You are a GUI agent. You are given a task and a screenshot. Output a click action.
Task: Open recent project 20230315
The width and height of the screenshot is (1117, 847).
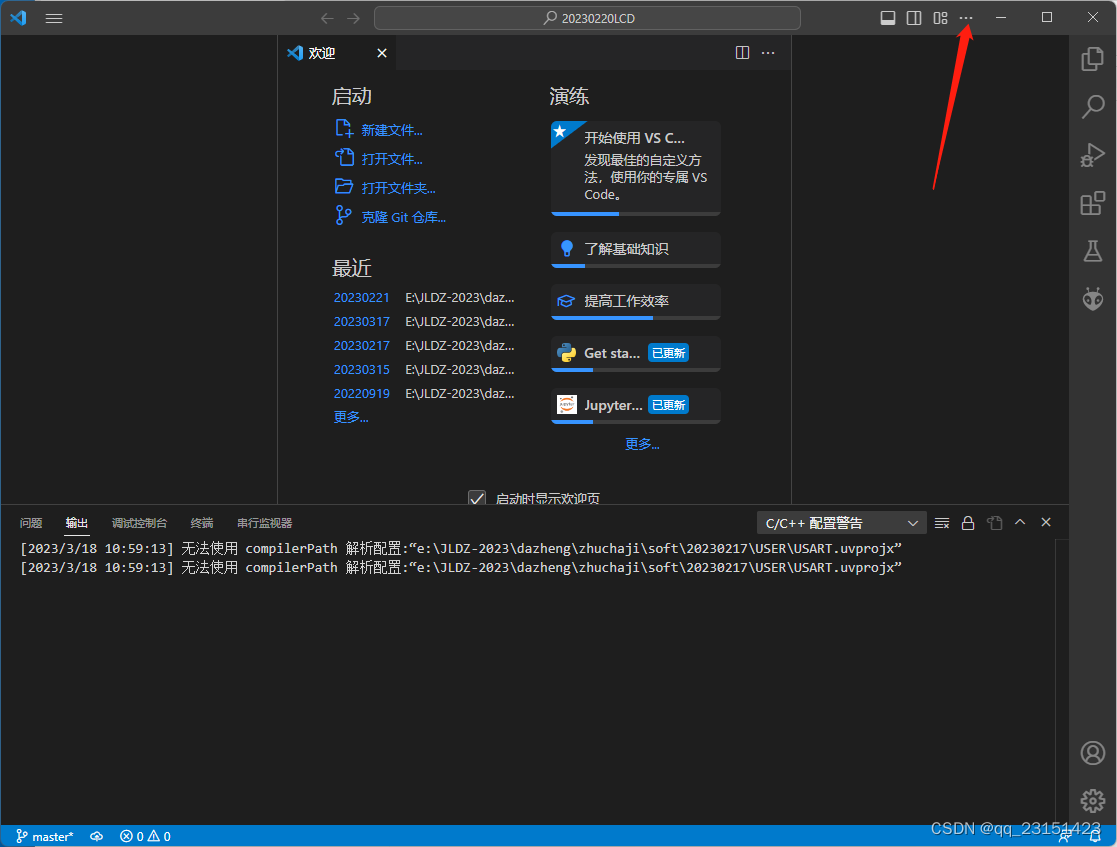point(361,370)
